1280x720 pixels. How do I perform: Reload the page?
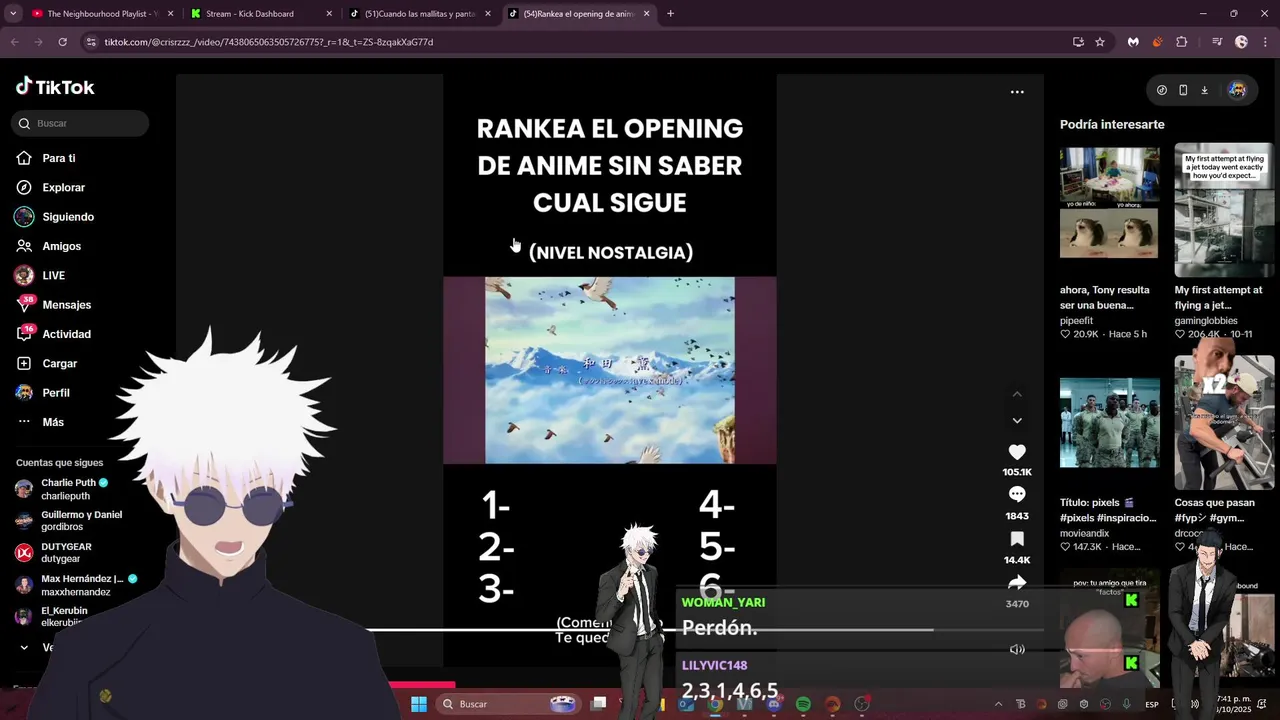tap(62, 42)
